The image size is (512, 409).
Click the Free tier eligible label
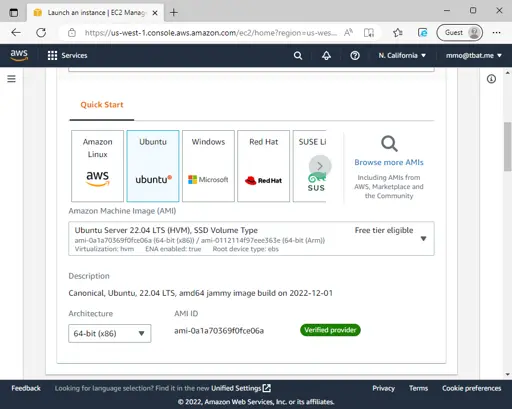pos(384,230)
